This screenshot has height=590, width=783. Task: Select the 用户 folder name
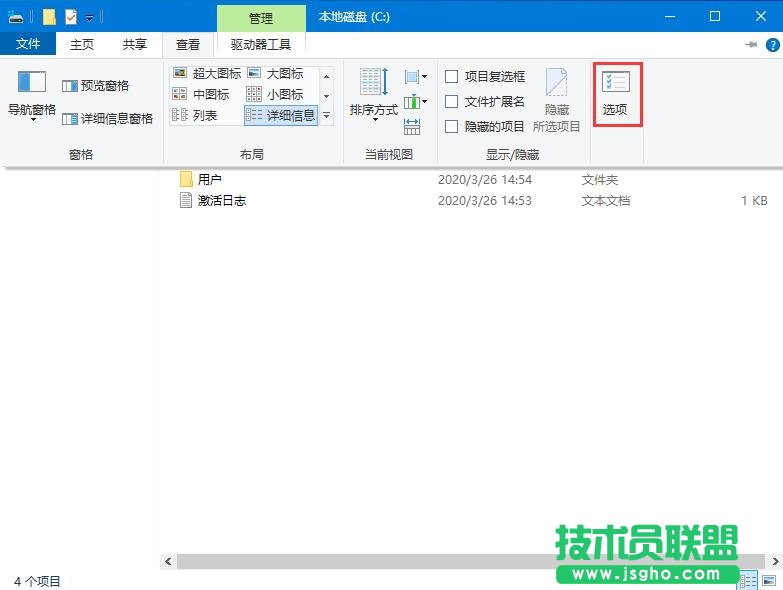click(x=210, y=180)
